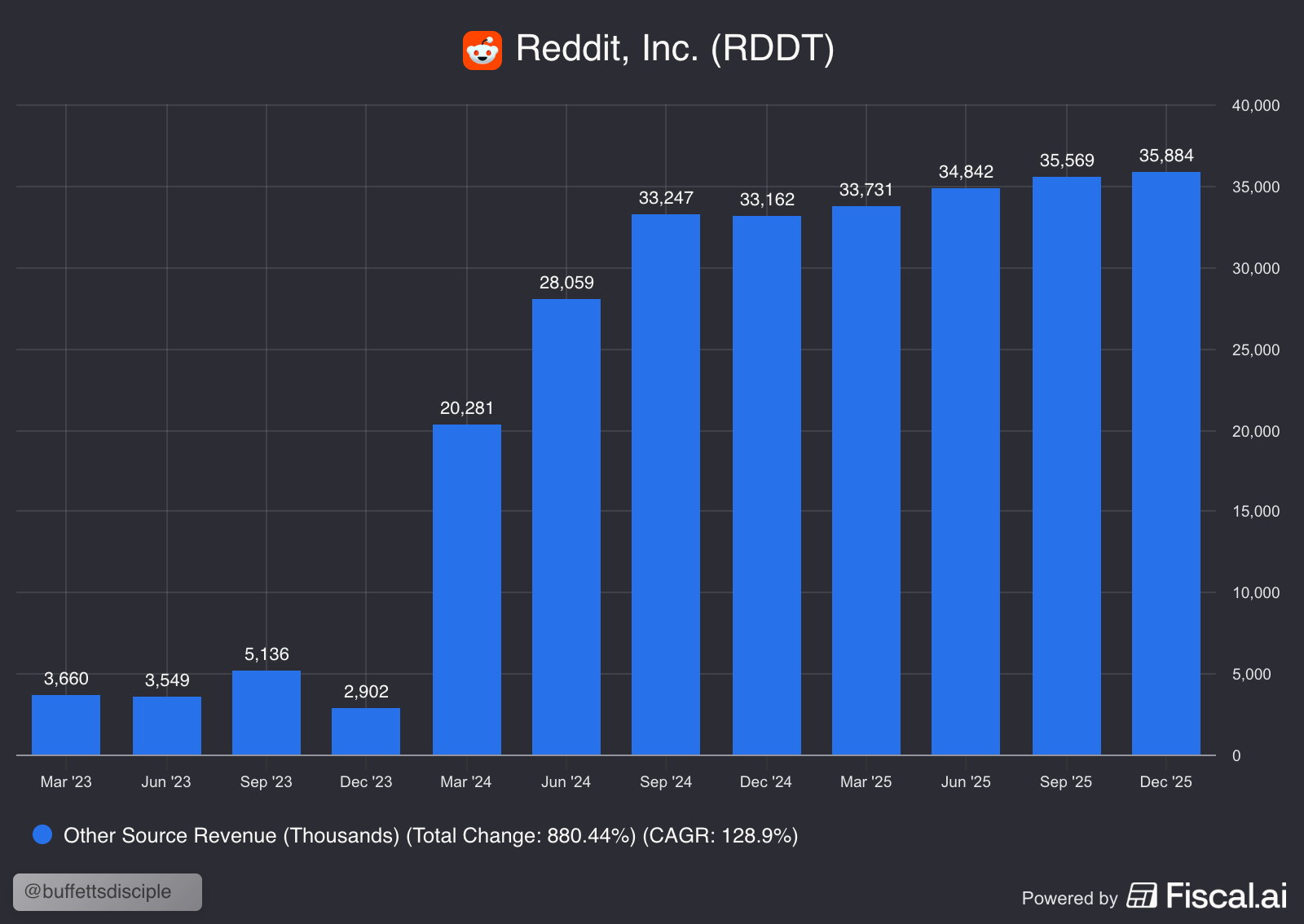
Task: Click the Reddit logo icon in title
Action: [x=482, y=51]
